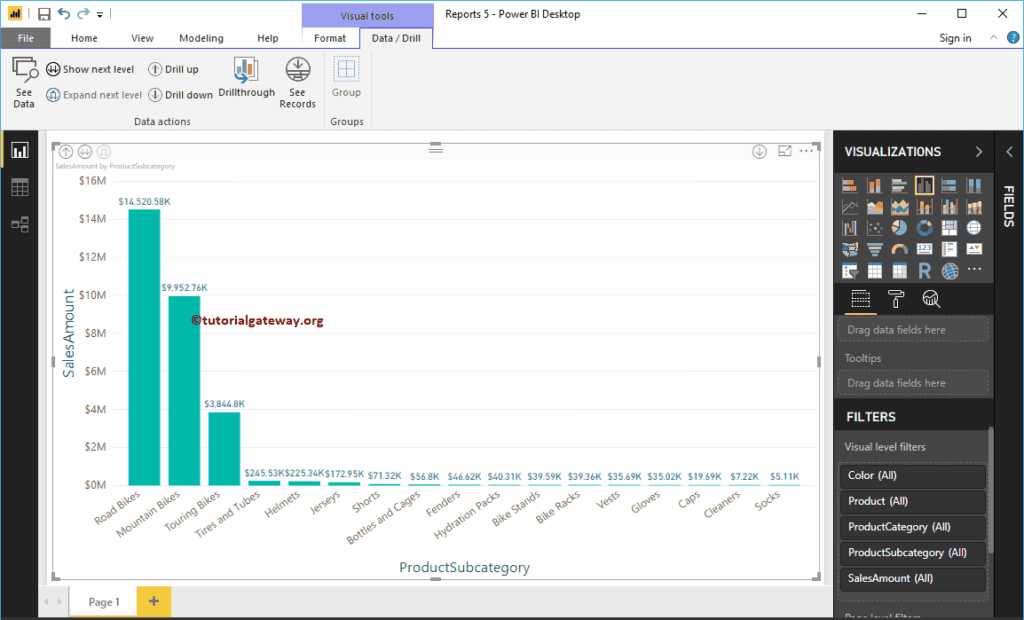Select the stacked bar chart visualization
1024x620 pixels.
pyautogui.click(x=850, y=186)
